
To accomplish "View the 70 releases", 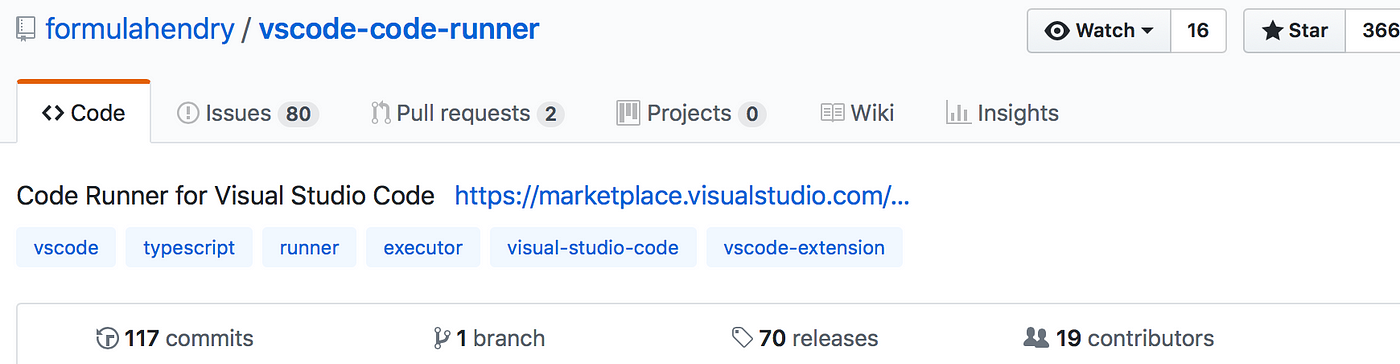I will (805, 338).
